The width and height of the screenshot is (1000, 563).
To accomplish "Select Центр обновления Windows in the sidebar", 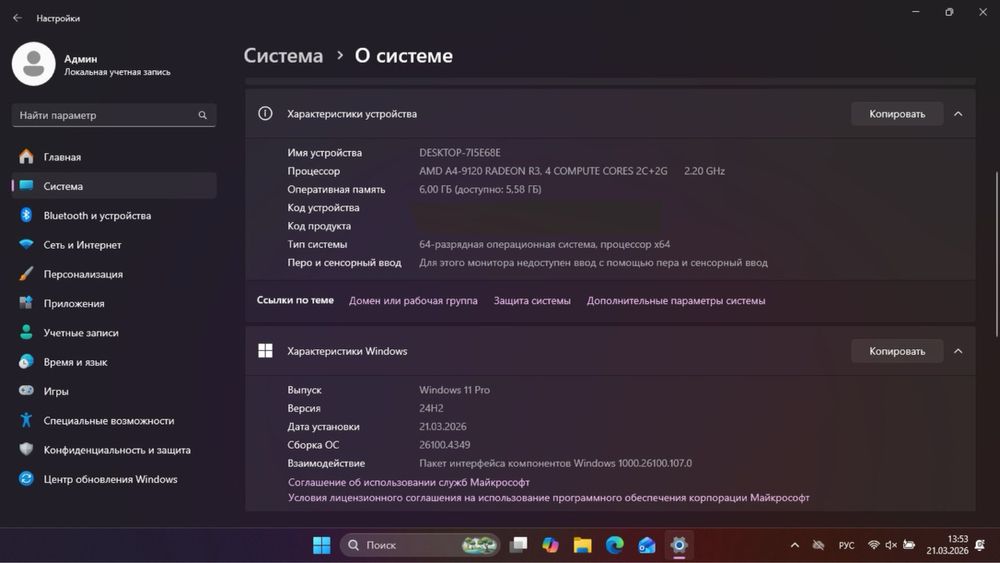I will point(114,479).
